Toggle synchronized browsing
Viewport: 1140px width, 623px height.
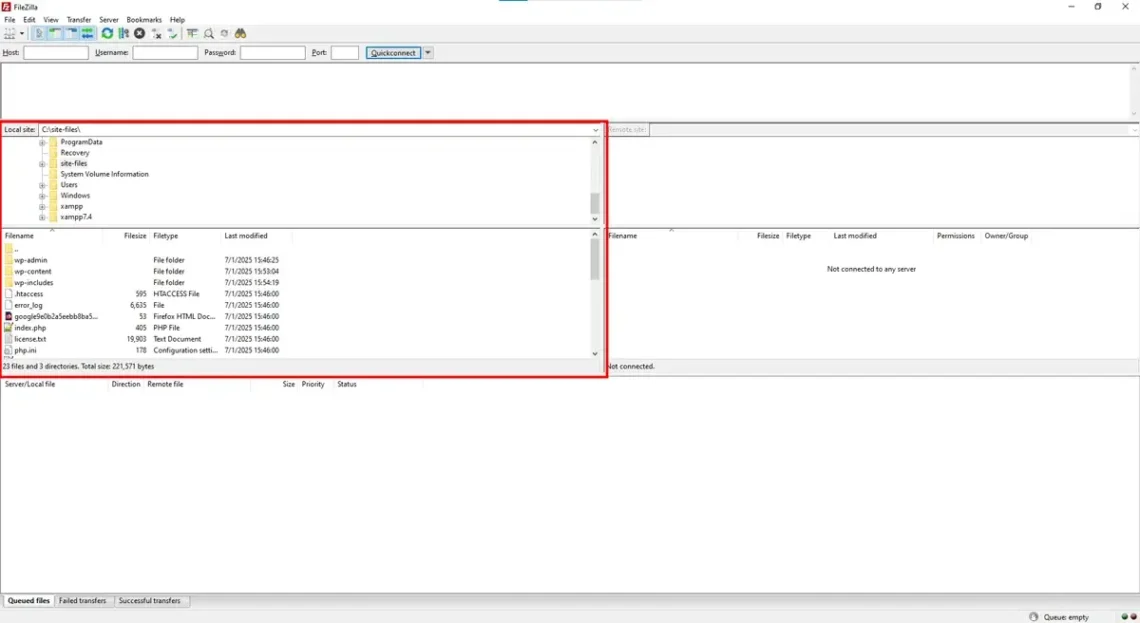(x=224, y=33)
